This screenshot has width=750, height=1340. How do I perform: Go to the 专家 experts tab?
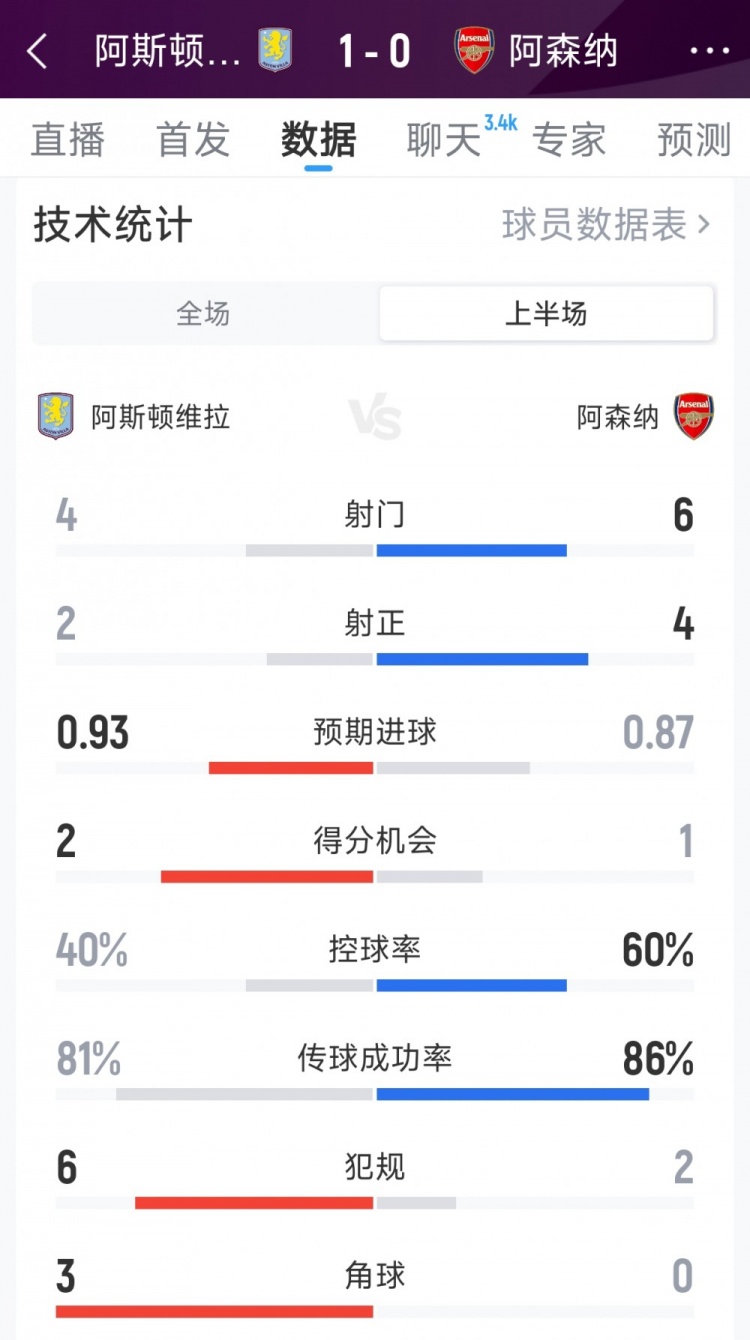pos(569,141)
